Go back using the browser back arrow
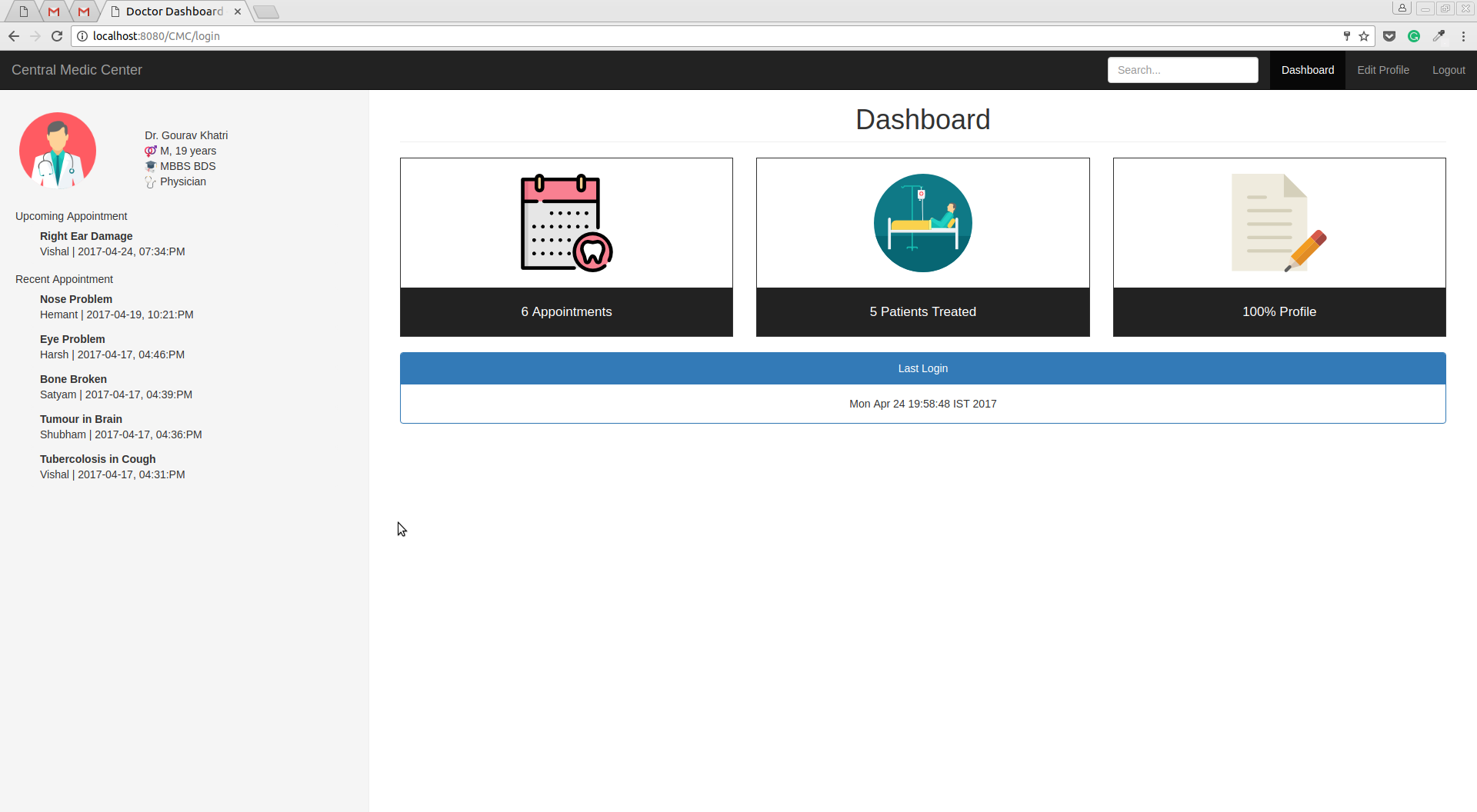 [x=14, y=36]
